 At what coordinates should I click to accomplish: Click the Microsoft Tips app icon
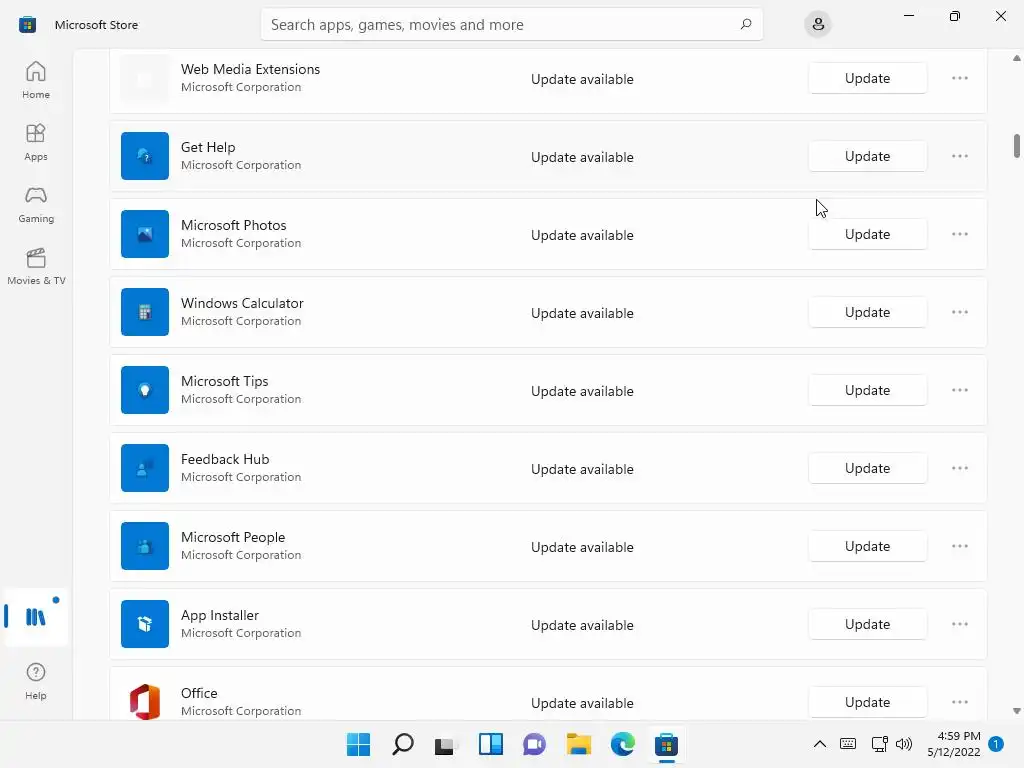[x=145, y=390]
